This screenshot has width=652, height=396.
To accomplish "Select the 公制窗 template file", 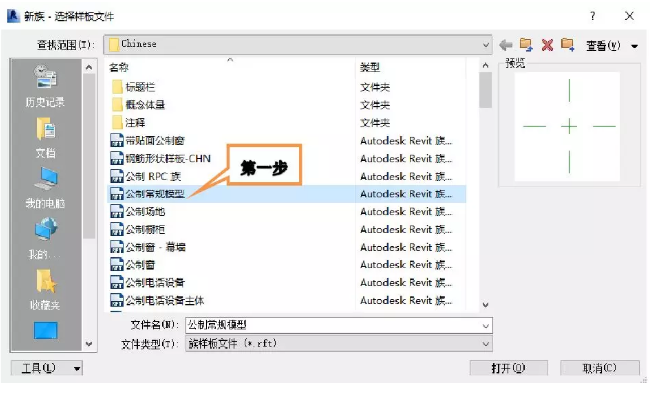I will [133, 265].
